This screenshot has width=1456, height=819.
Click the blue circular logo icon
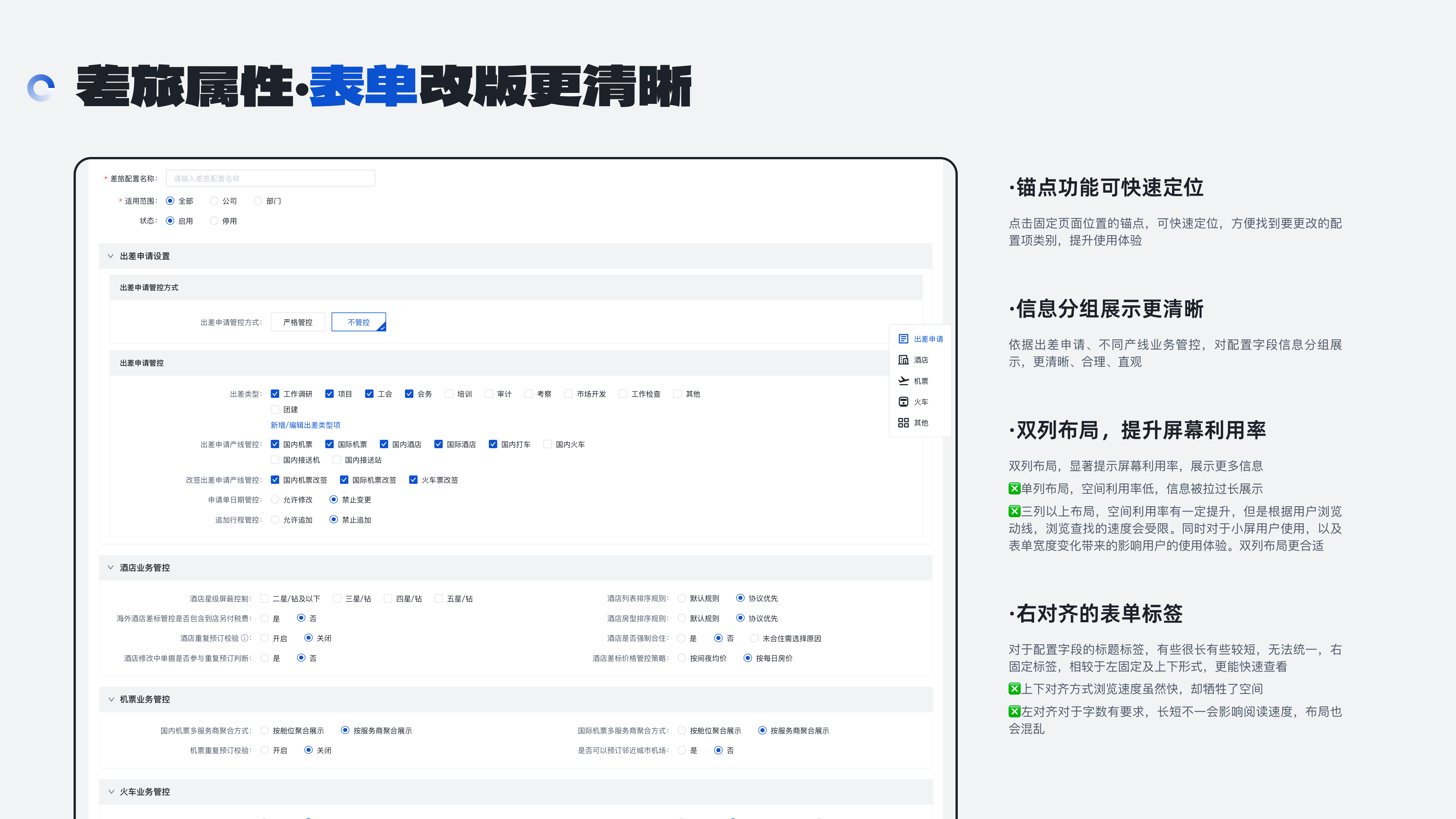(41, 88)
